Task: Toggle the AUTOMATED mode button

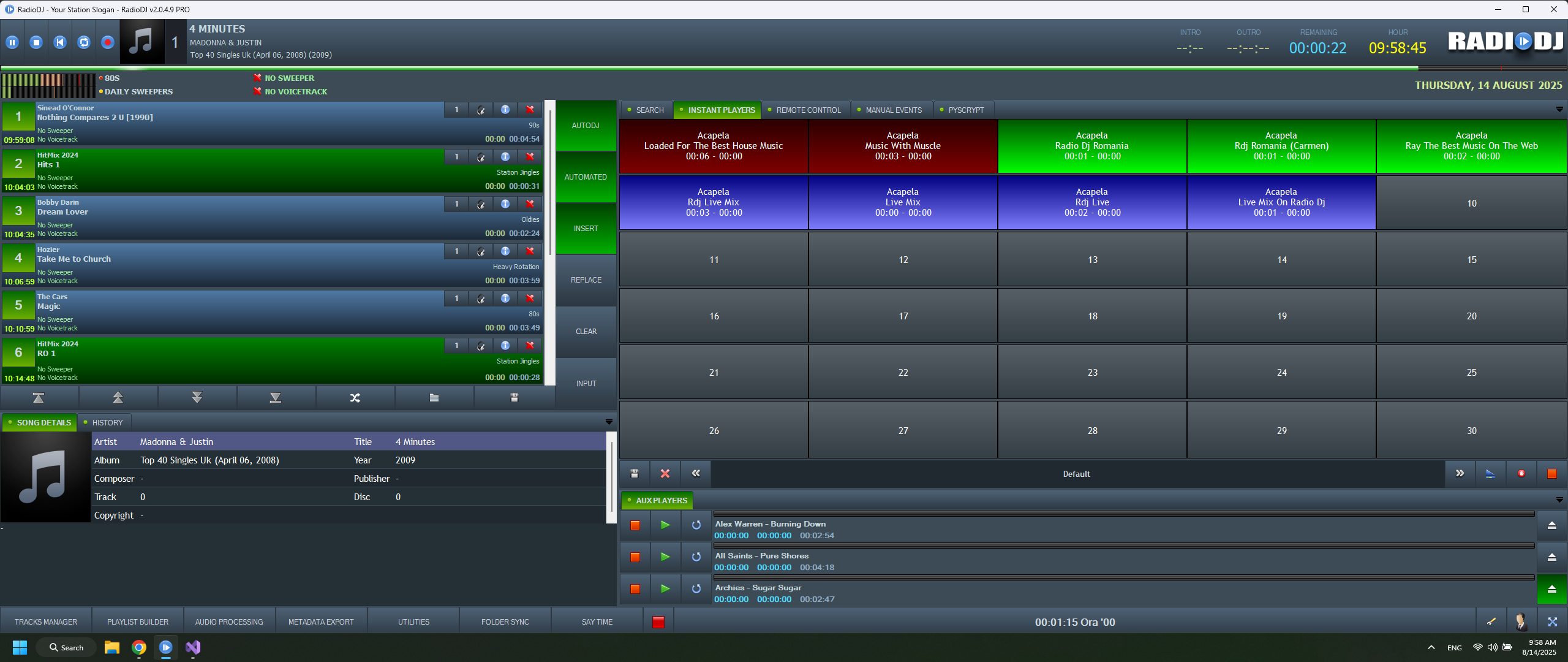Action: click(586, 177)
